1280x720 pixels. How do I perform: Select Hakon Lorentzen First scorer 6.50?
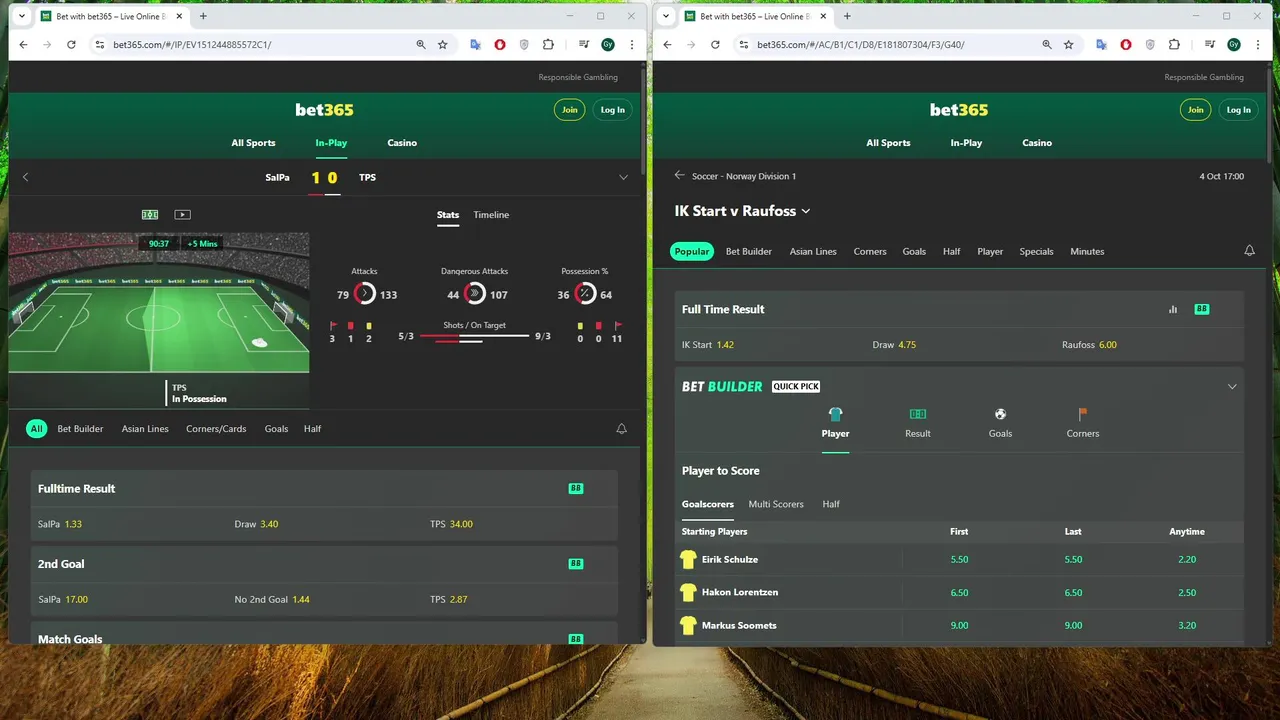point(959,593)
